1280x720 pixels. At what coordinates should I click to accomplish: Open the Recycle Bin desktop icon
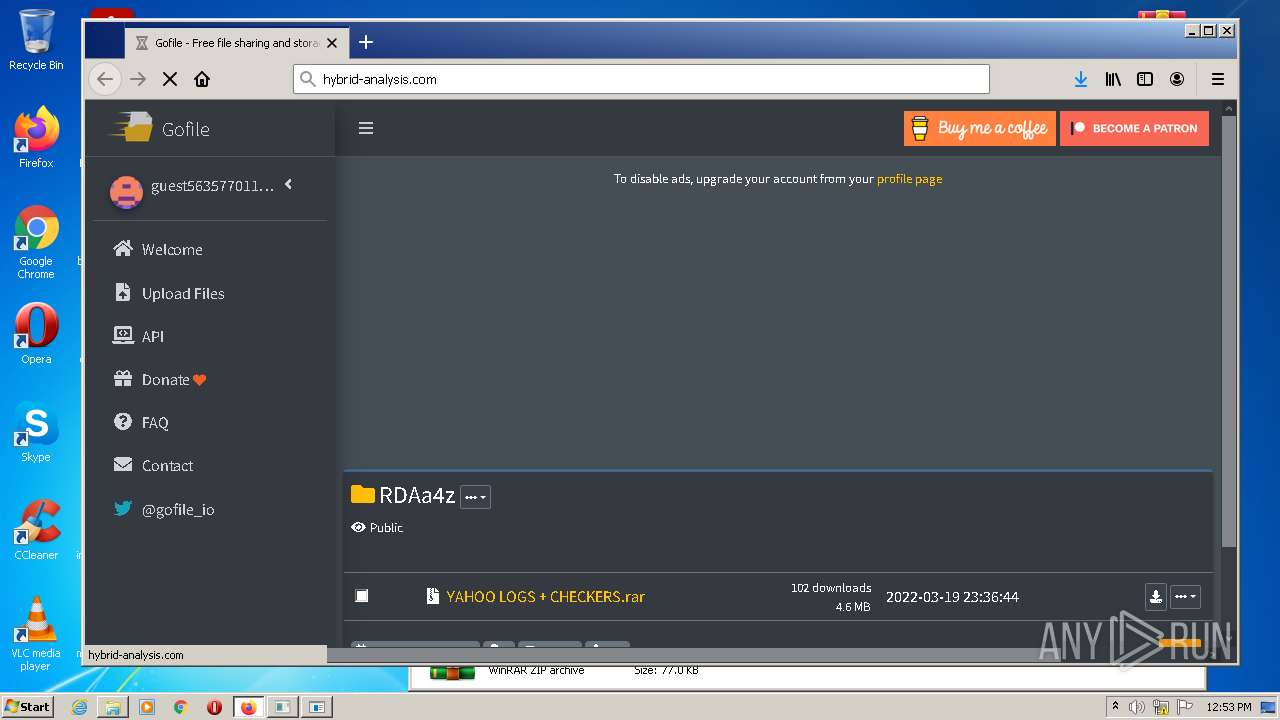(36, 40)
